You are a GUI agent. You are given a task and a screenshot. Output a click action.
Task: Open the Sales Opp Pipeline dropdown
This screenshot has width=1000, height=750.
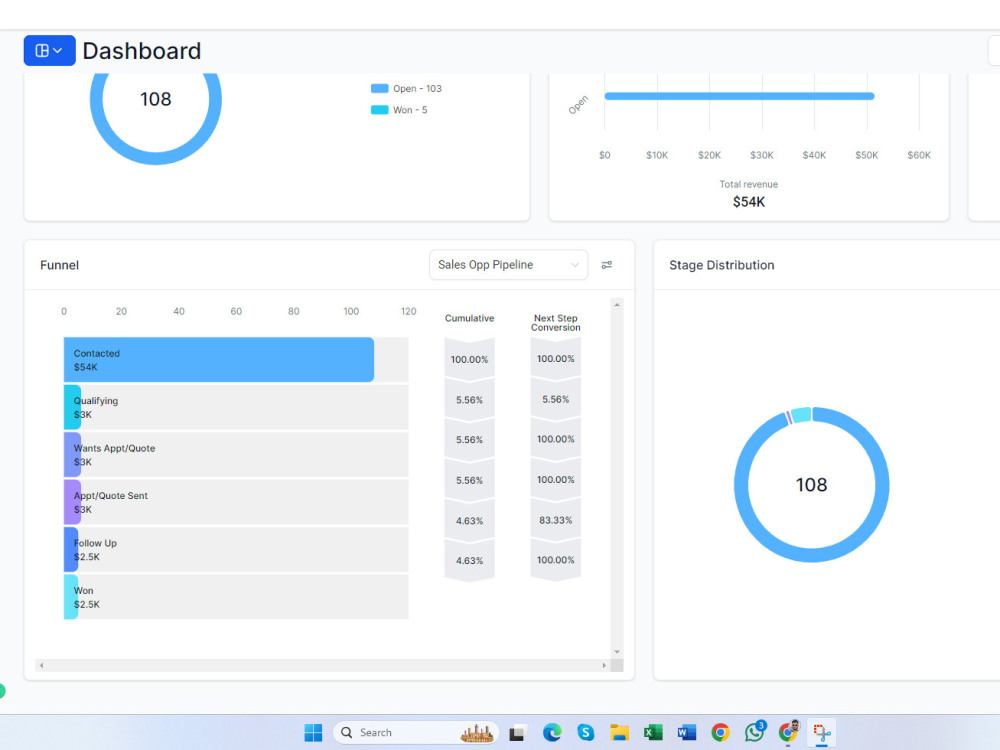click(x=508, y=265)
